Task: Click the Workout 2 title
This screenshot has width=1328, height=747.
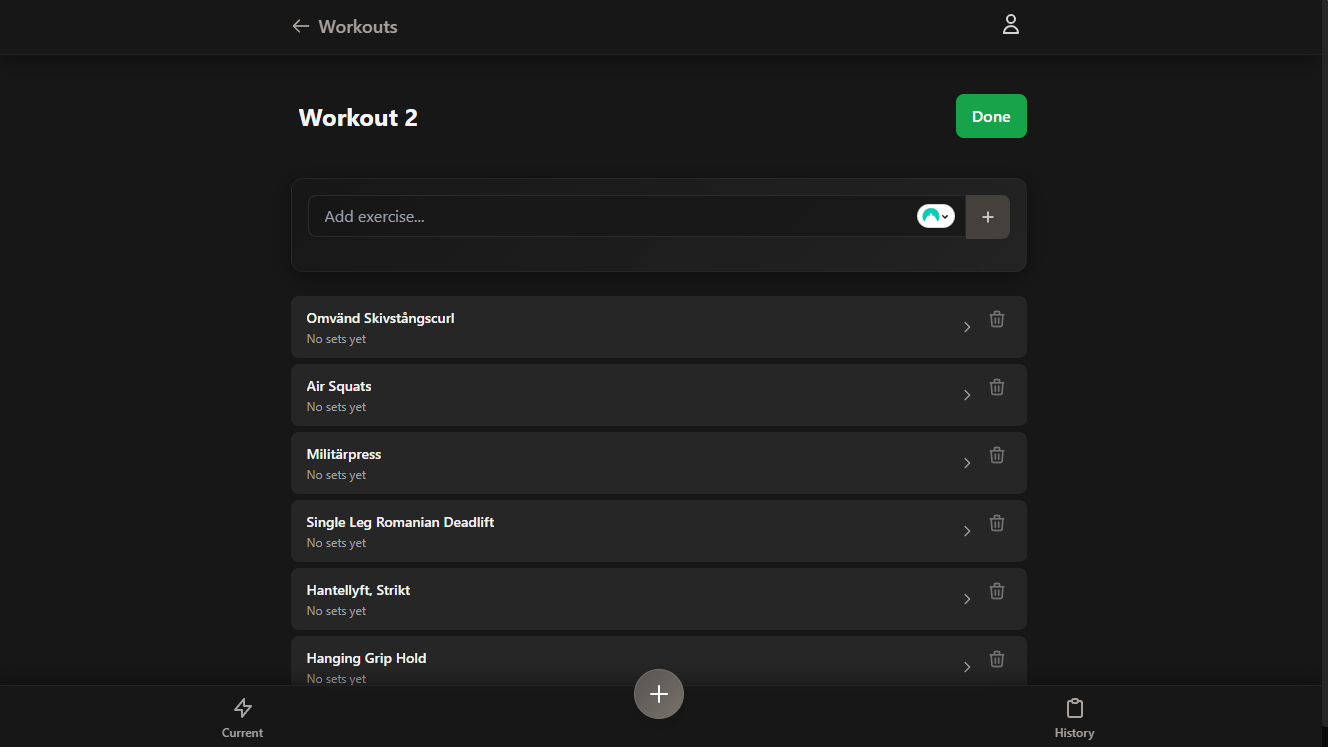Action: tap(358, 118)
